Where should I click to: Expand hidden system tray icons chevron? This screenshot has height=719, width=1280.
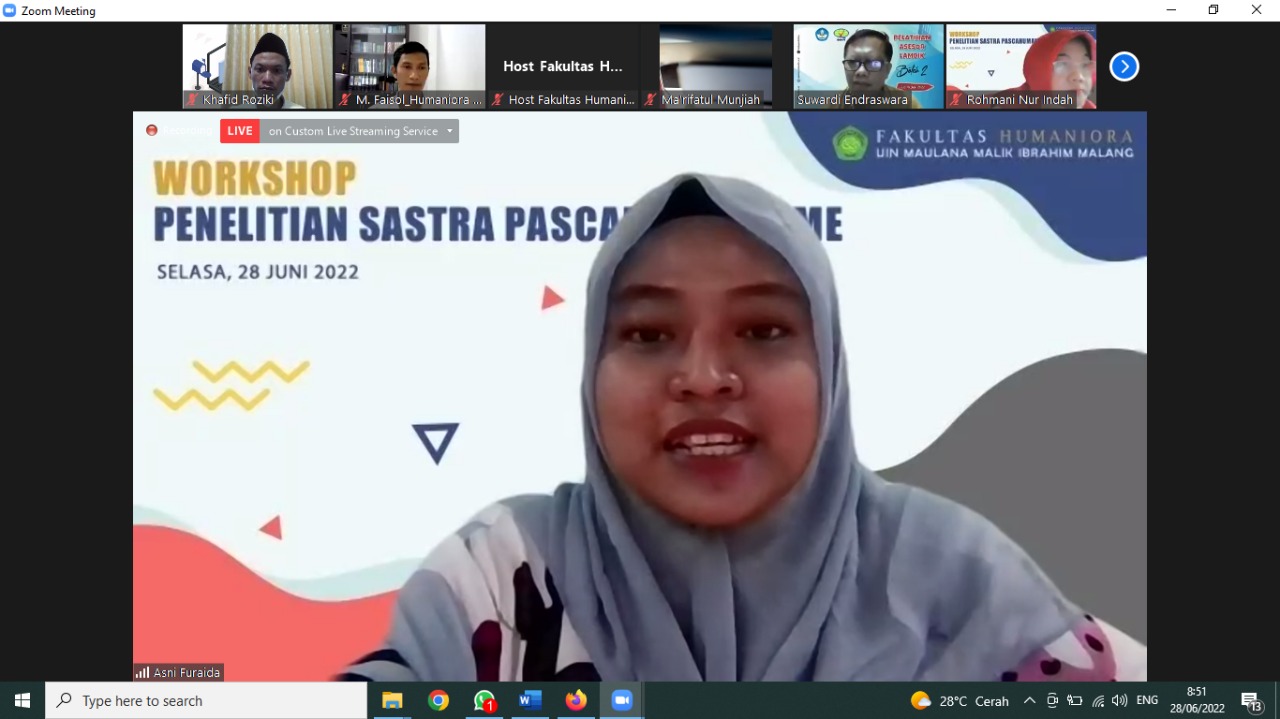tap(1029, 701)
